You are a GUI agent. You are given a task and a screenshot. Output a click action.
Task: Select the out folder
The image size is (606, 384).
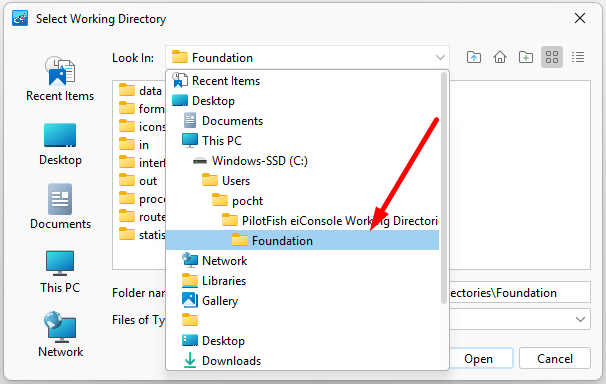click(x=138, y=181)
